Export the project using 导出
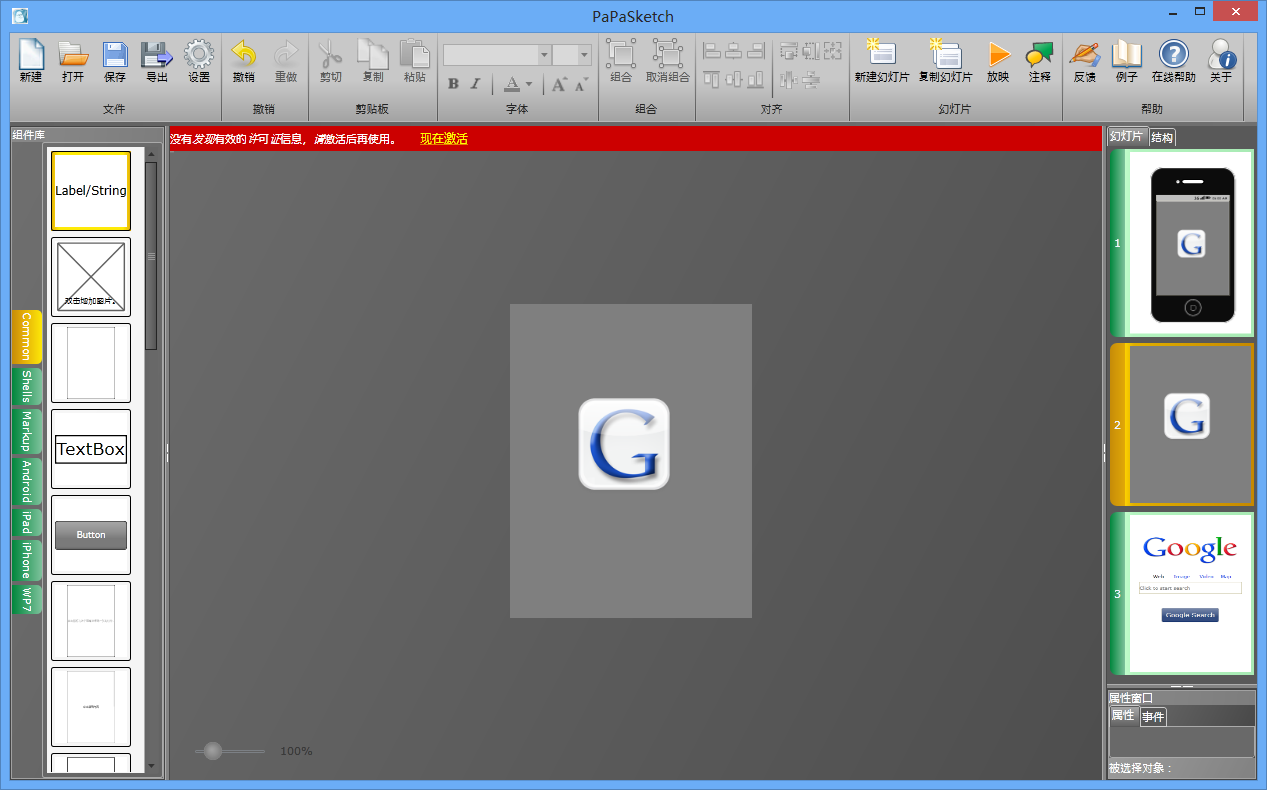1267x790 pixels. coord(157,61)
